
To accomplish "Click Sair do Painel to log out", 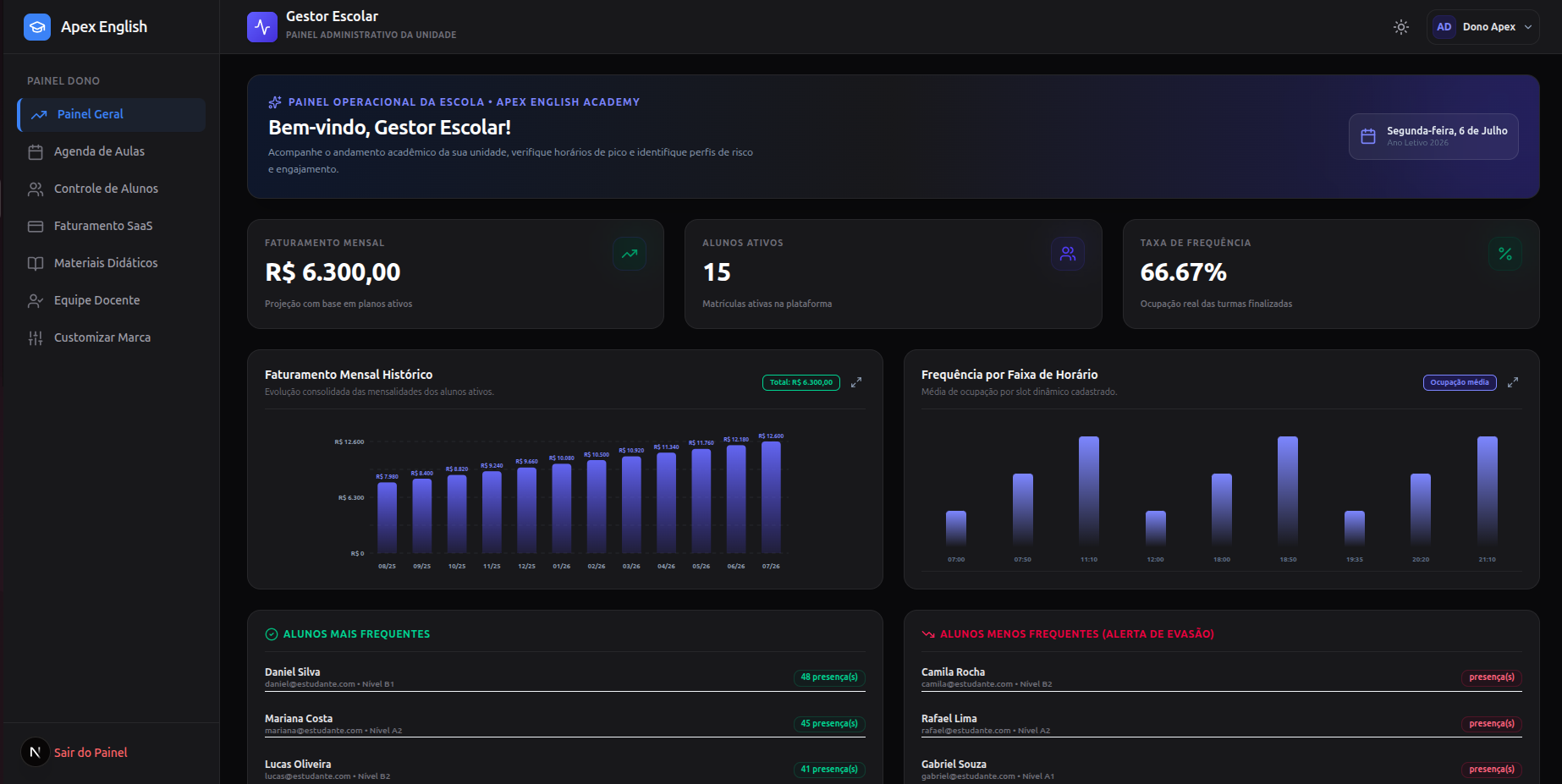I will click(91, 753).
